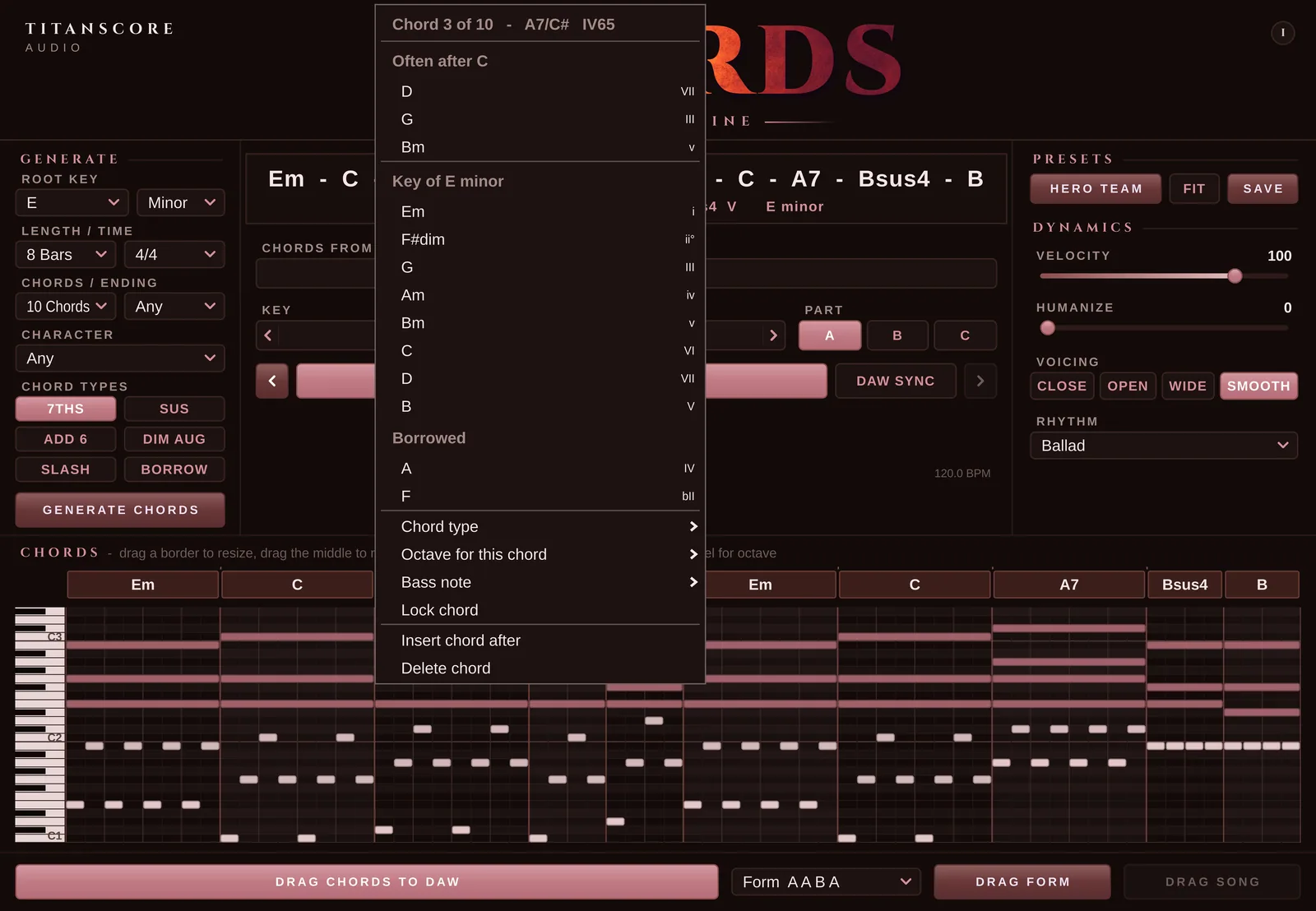The image size is (1316, 911).
Task: Click the HERO TEAM preset button
Action: 1096,188
